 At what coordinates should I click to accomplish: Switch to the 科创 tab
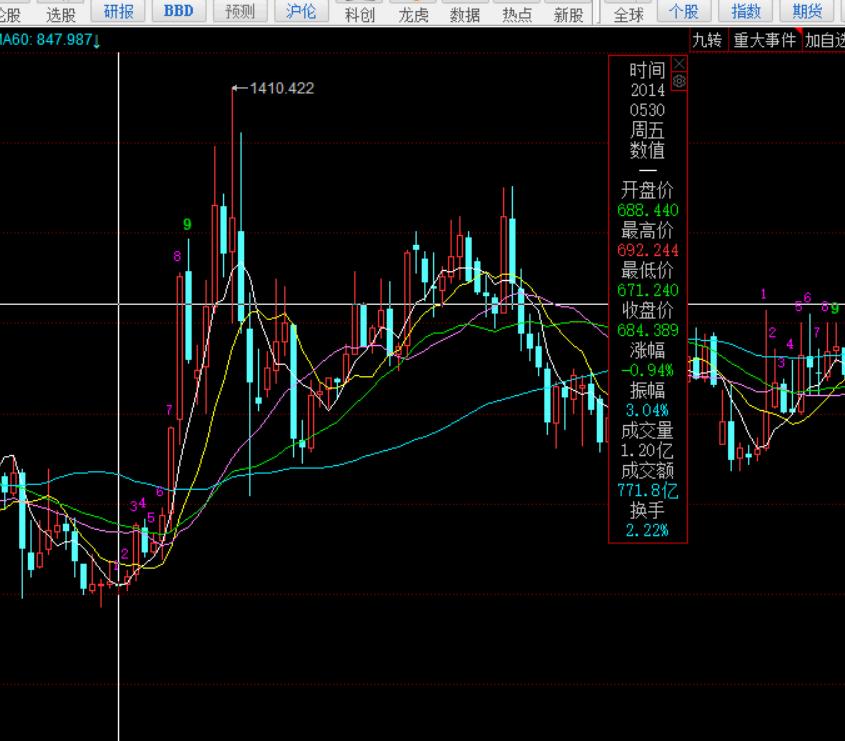coord(360,14)
